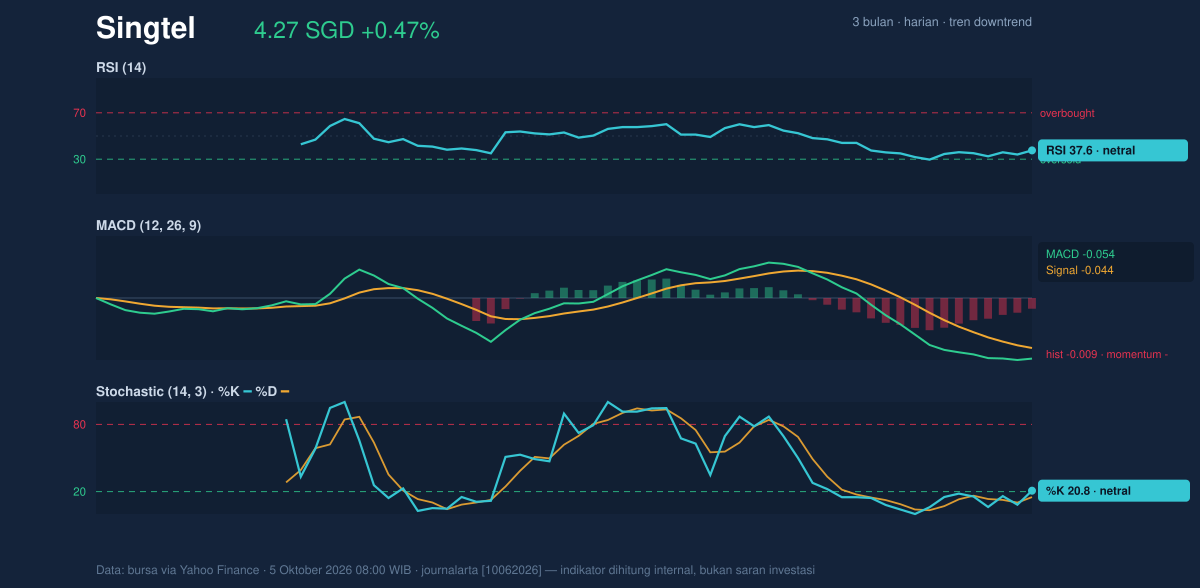Viewport: 1200px width, 588px height.
Task: Click the RSI (14) panel heading
Action: pos(121,67)
